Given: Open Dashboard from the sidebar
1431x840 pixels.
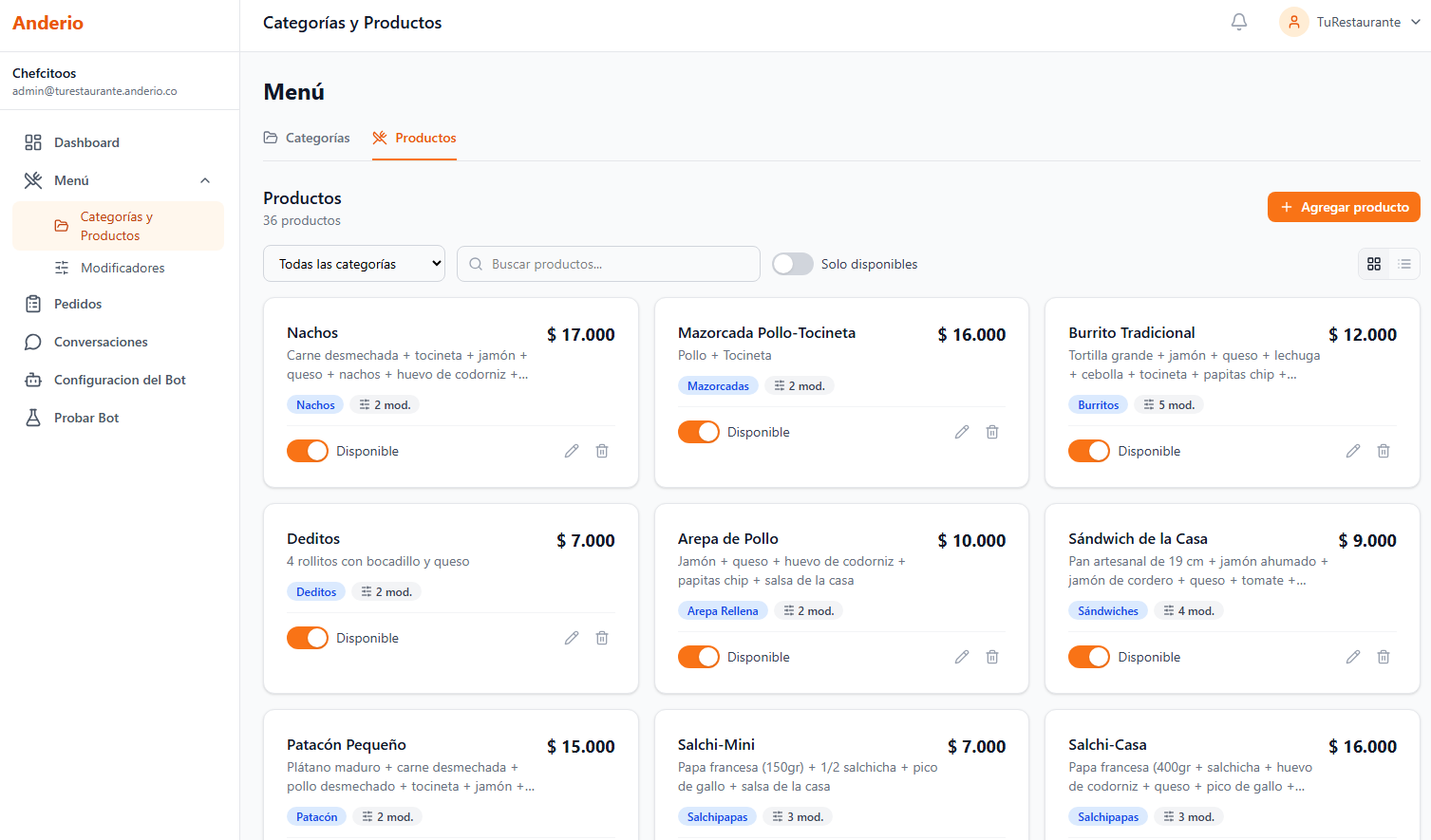Looking at the screenshot, I should pos(118,142).
